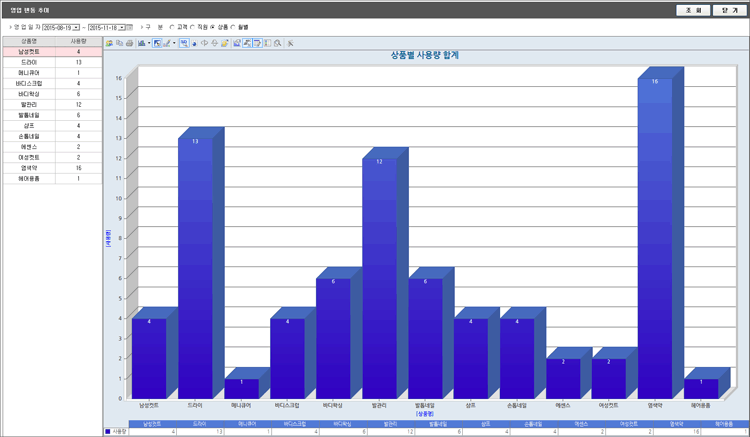The width and height of the screenshot is (750, 437).
Task: Click the print chart icon
Action: click(x=129, y=43)
